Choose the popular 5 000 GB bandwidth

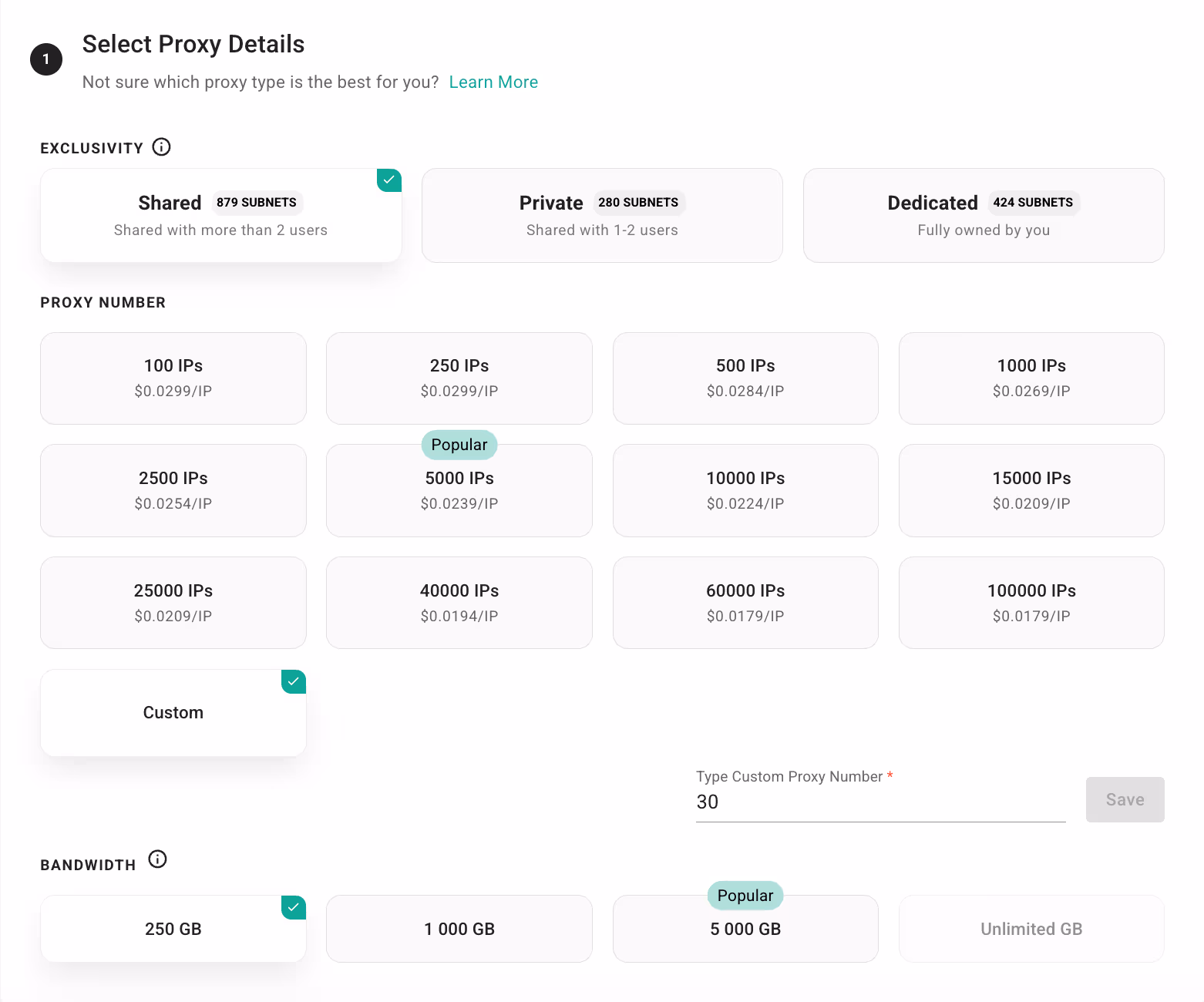click(x=745, y=929)
